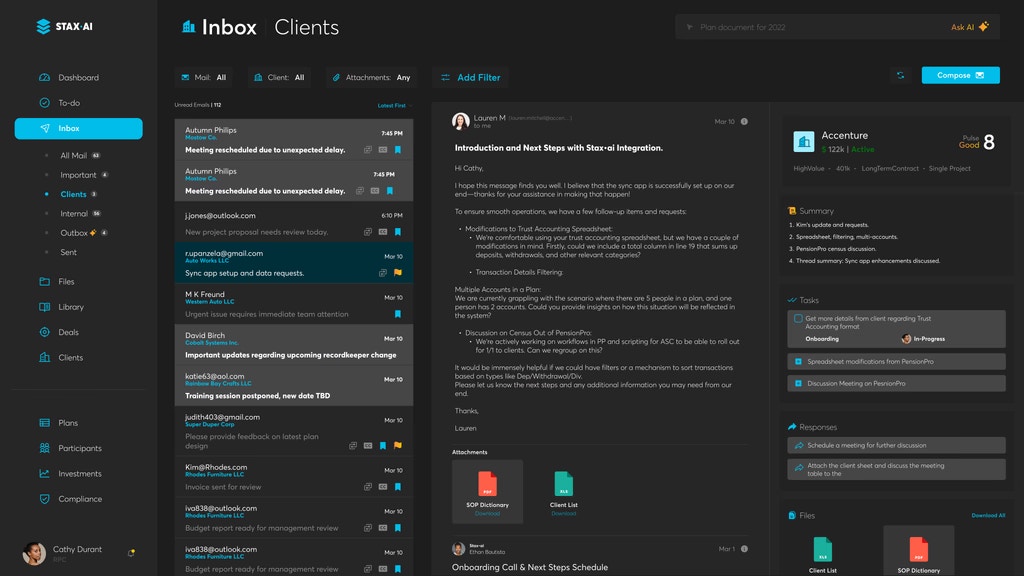Click the notification bell next to Cathy Durant
The image size is (1024, 576).
click(131, 552)
